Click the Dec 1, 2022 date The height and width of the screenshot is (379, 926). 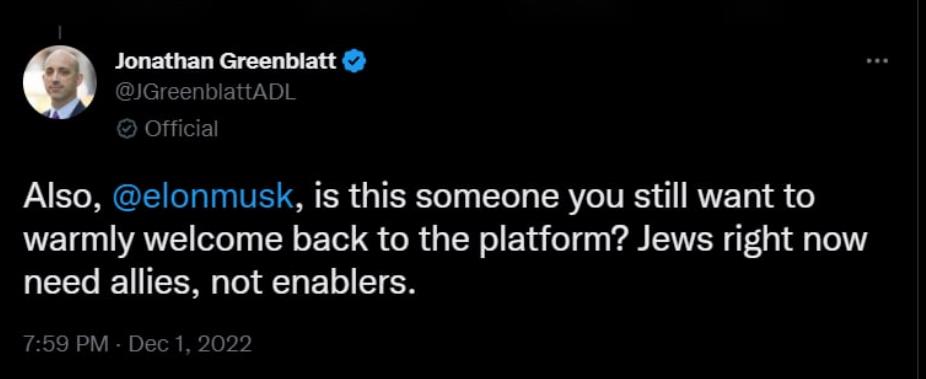click(190, 343)
